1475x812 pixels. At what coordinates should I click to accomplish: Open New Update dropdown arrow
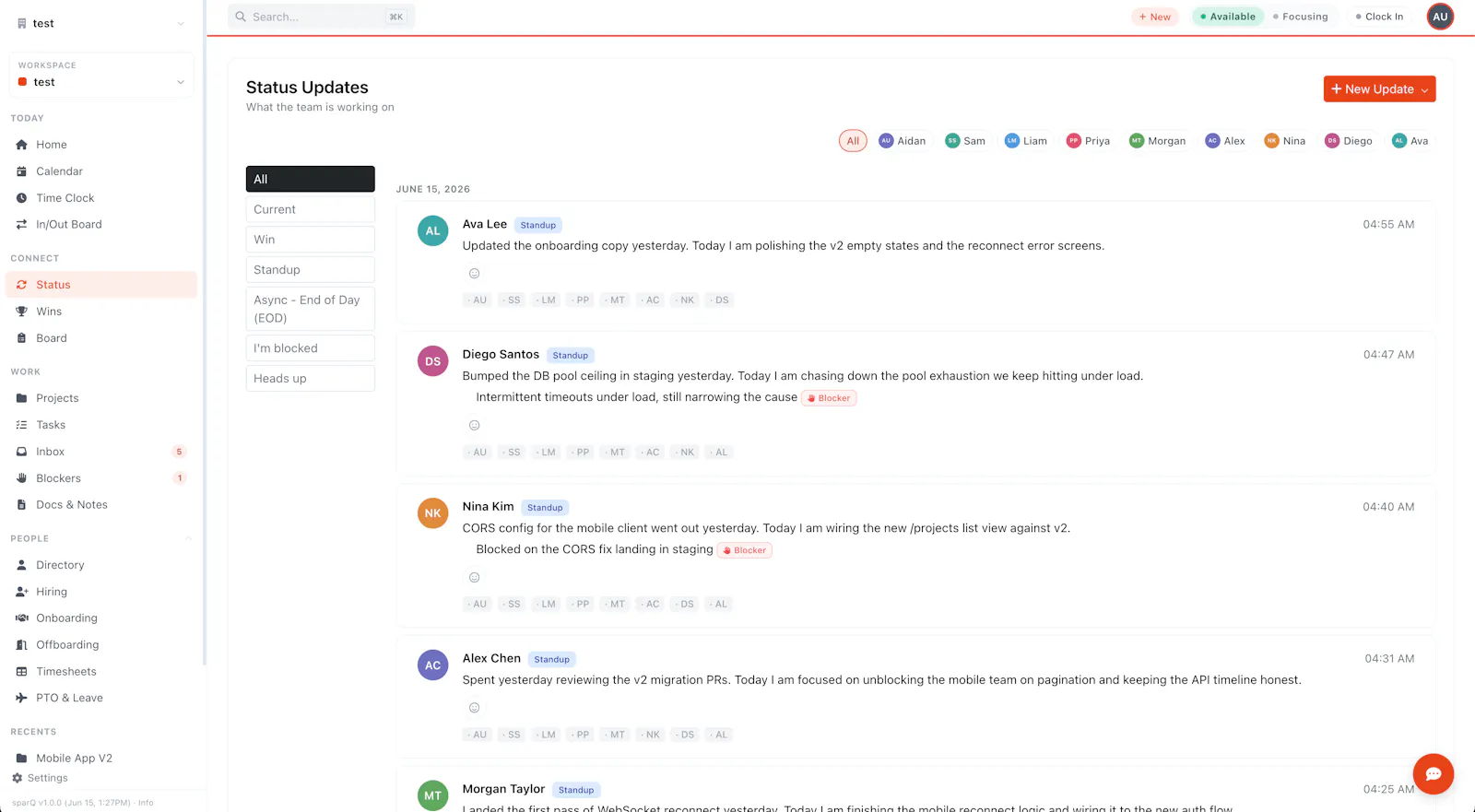click(1425, 89)
